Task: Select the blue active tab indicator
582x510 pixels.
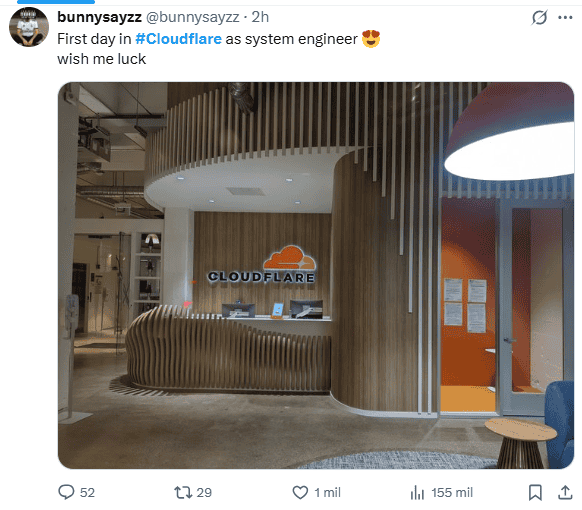Action: (56, 2)
